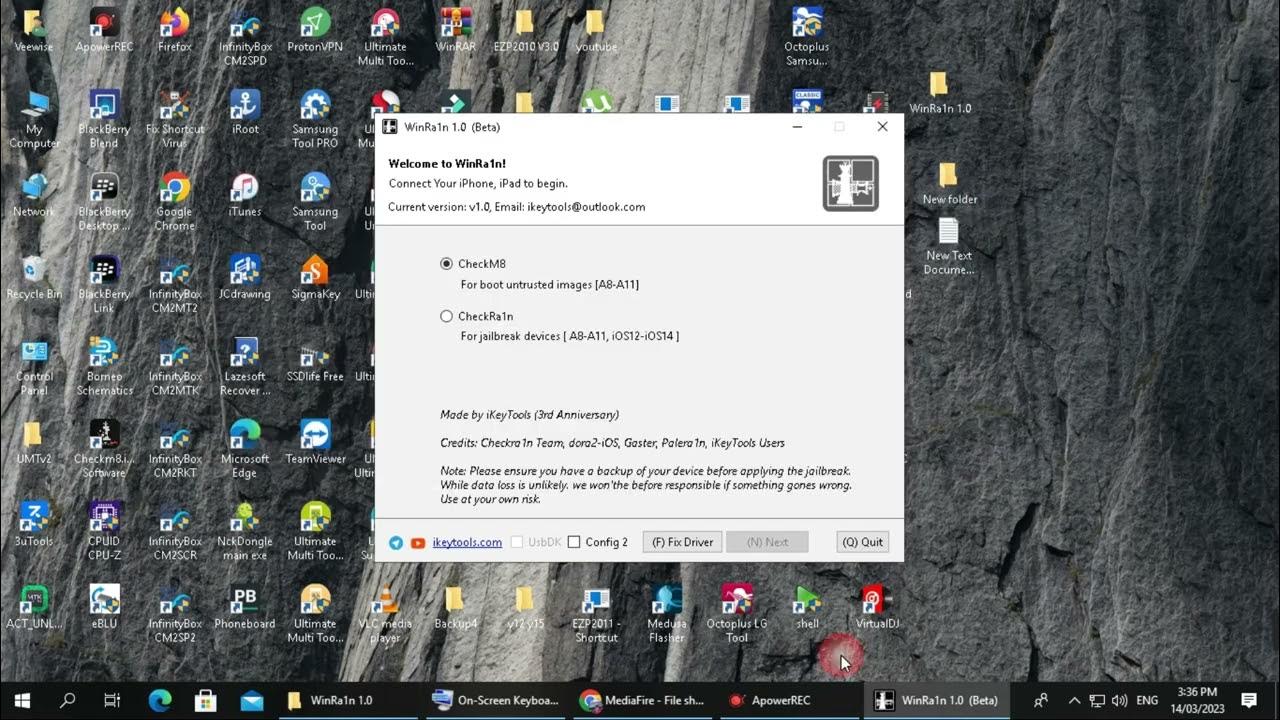Open the Google Chrome desktop icon
This screenshot has height=720, width=1280.
pyautogui.click(x=174, y=202)
